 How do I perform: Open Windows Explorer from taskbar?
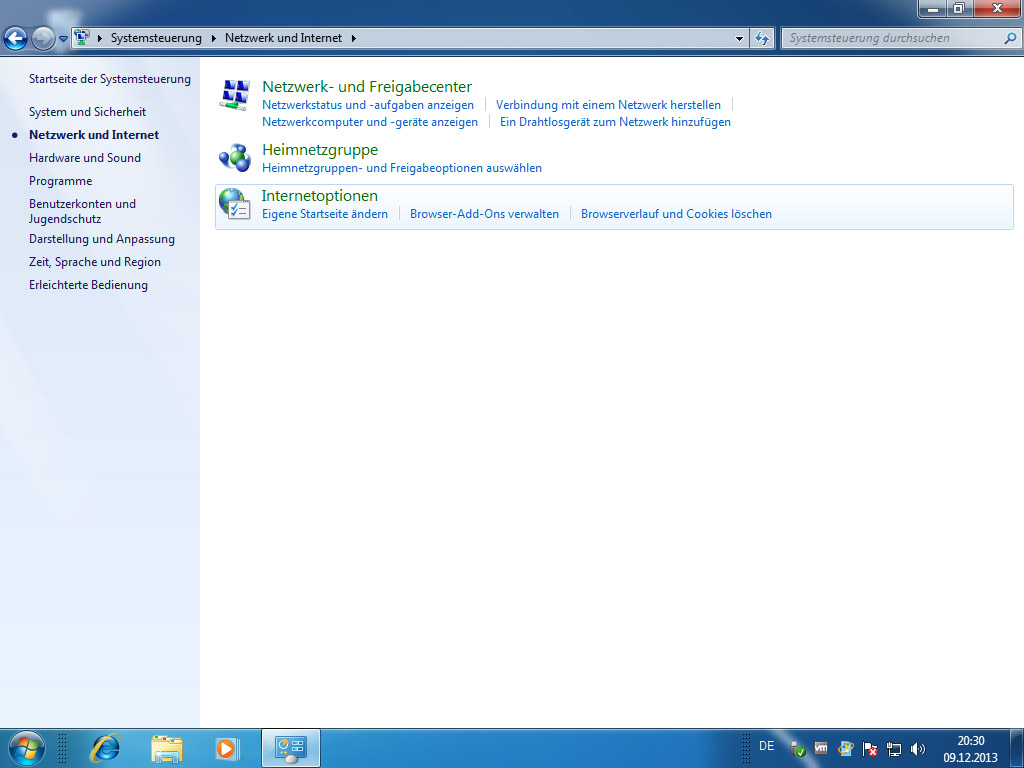167,748
